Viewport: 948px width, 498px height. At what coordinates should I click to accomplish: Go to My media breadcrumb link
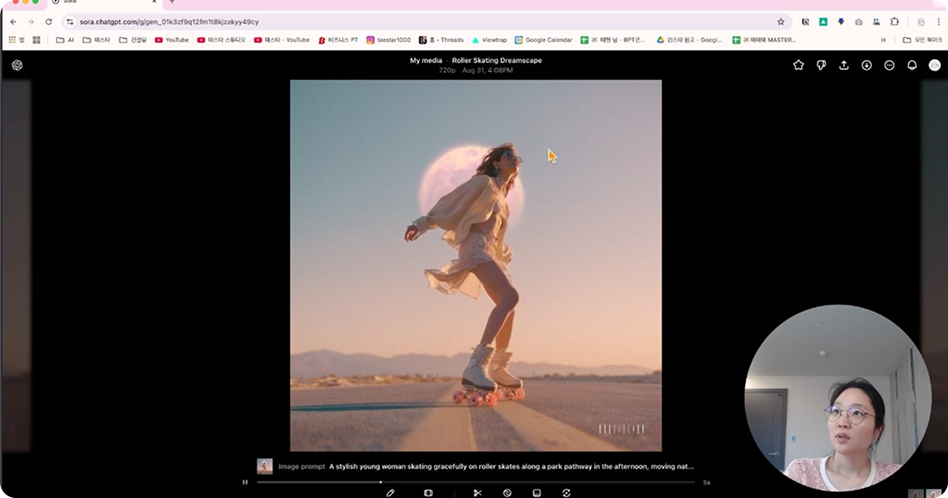coord(427,61)
